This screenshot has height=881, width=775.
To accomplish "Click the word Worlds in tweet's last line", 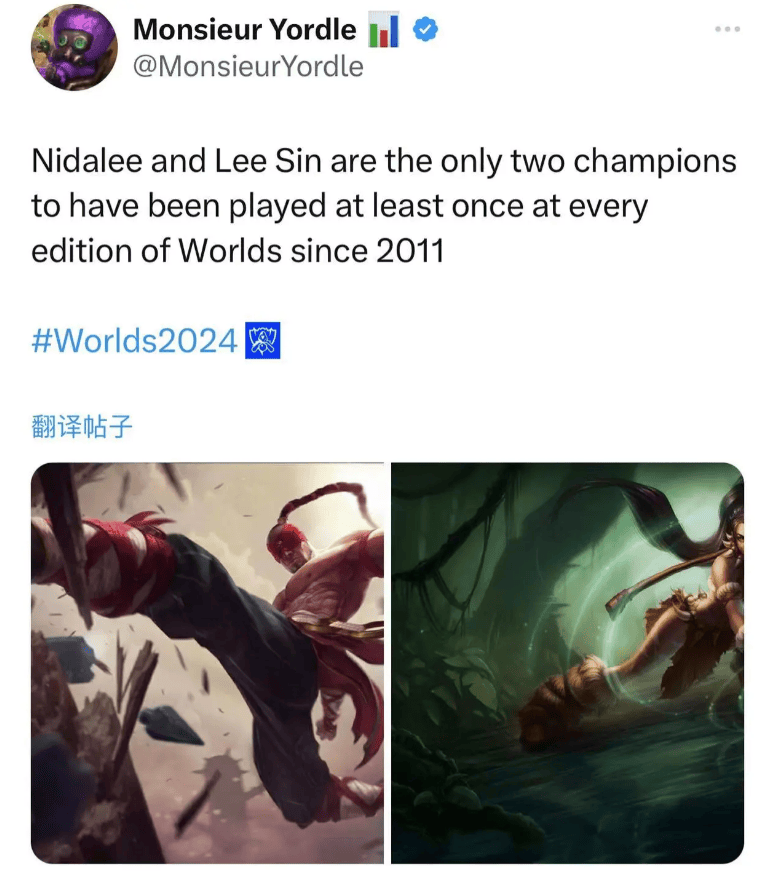I will tap(230, 251).
